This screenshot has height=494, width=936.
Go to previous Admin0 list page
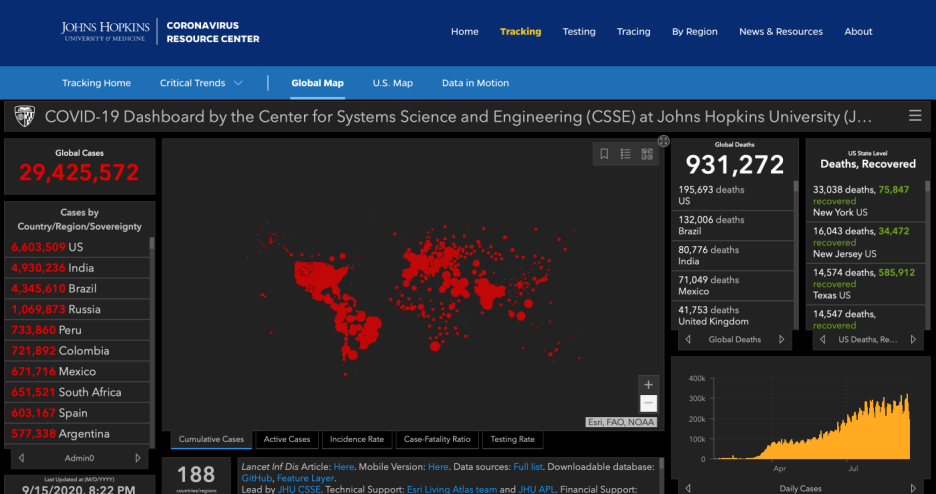tap(21, 458)
